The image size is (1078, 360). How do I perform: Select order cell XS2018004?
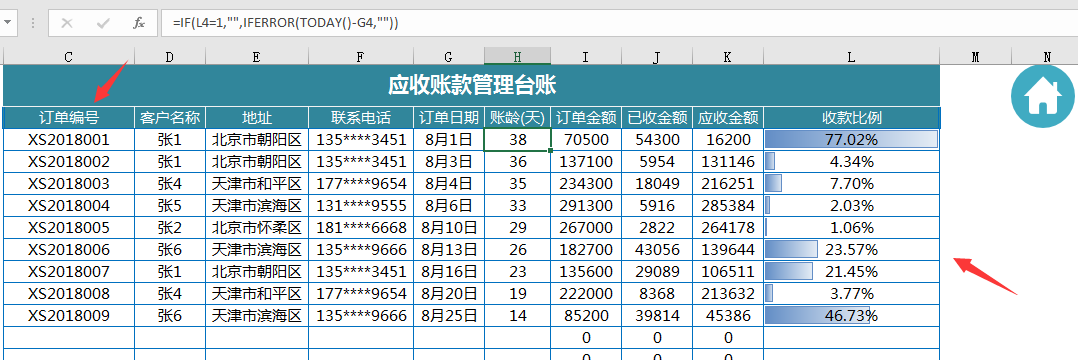(69, 205)
